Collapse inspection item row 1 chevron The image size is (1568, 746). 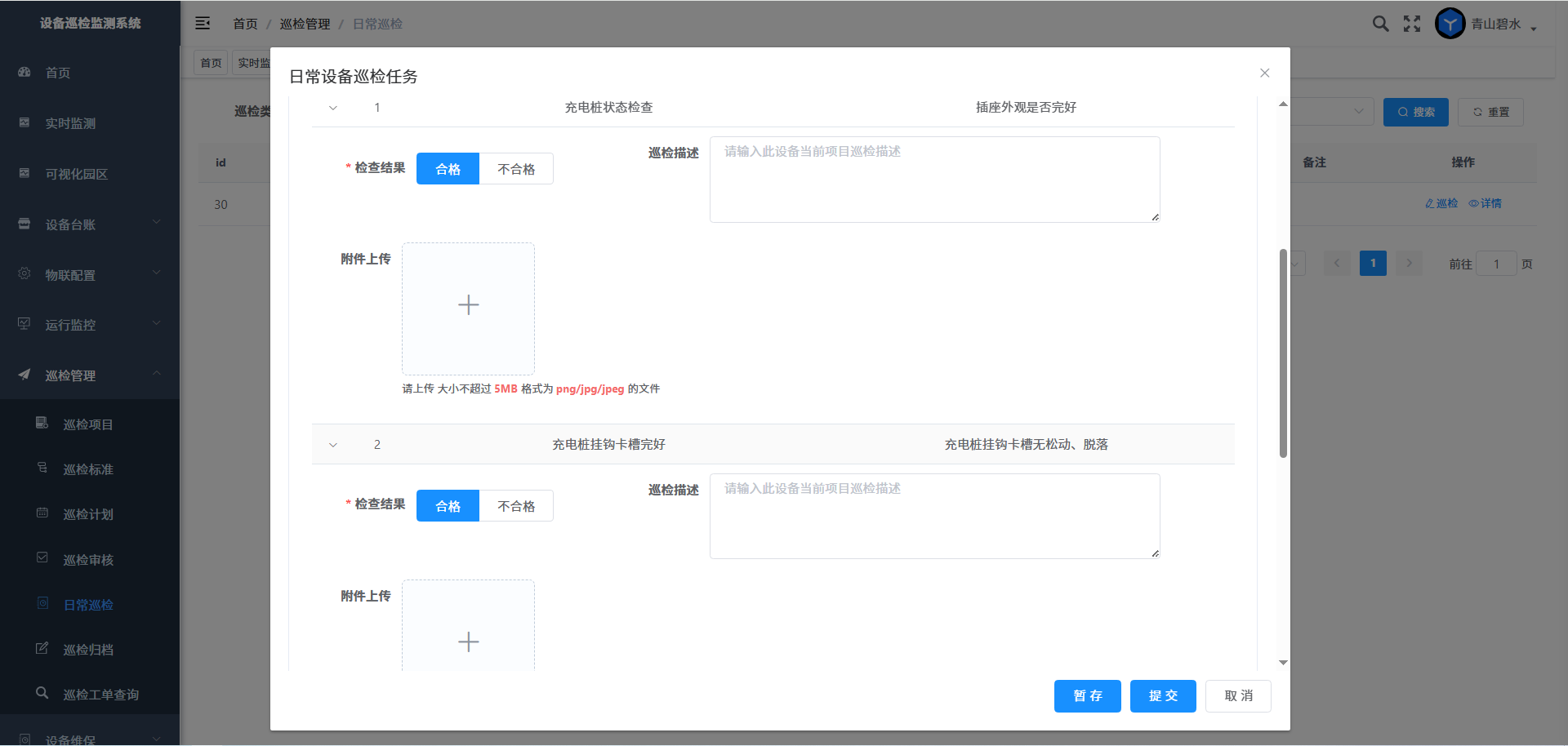(333, 108)
